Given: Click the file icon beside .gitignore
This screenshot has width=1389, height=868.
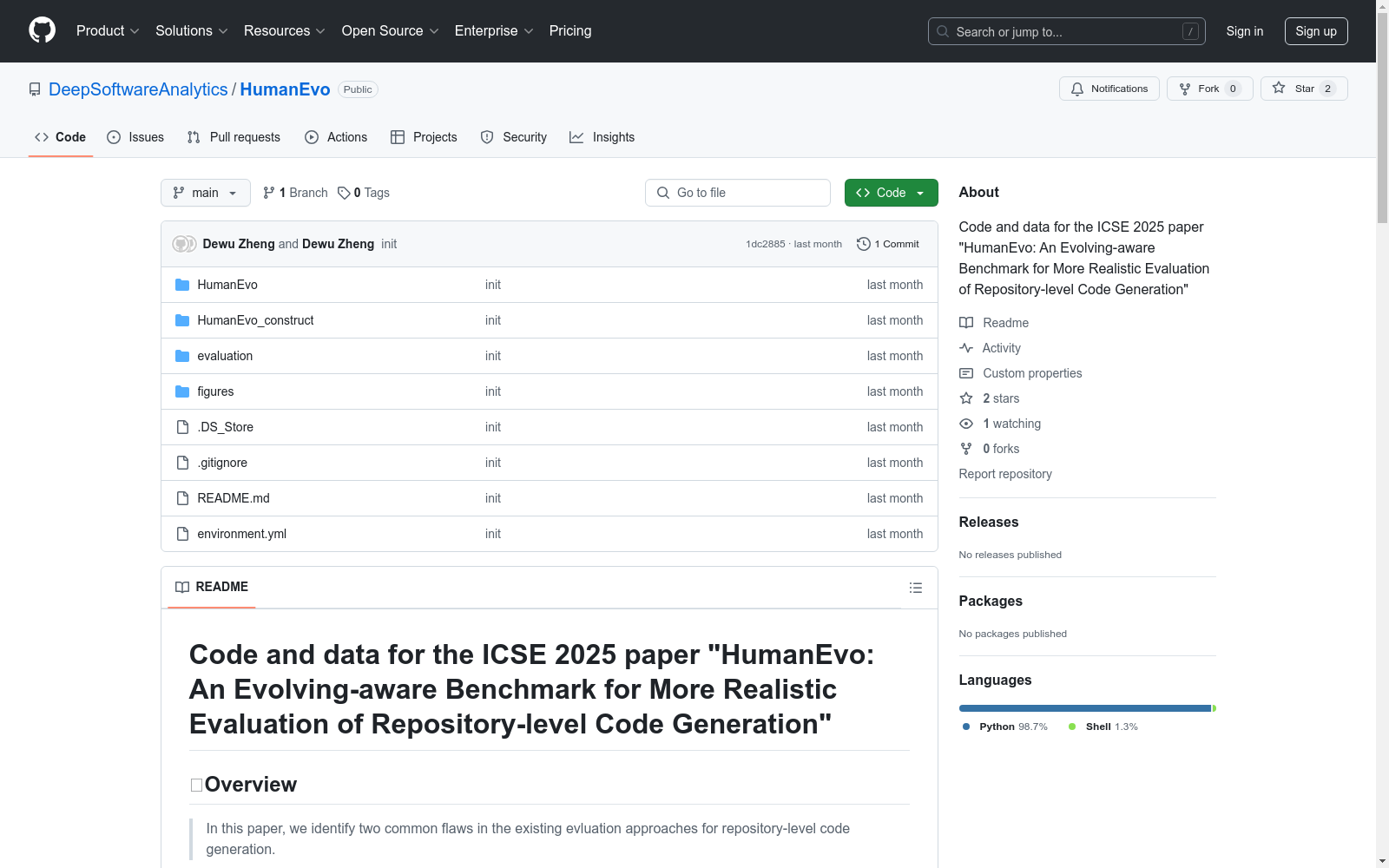Looking at the screenshot, I should click(182, 463).
